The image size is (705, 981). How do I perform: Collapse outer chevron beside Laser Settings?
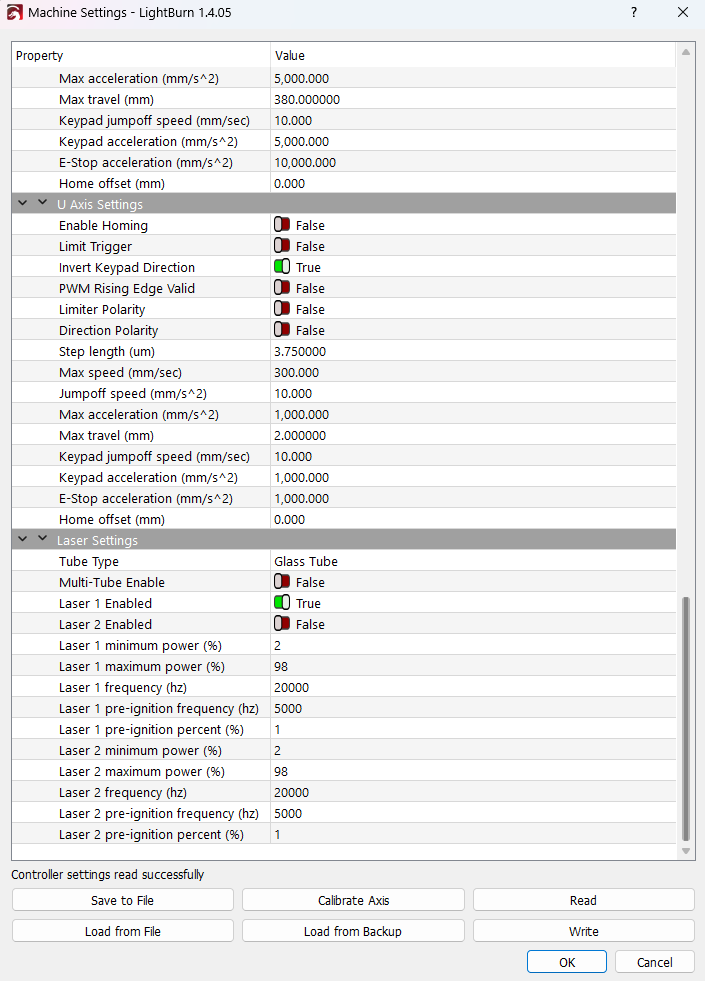(x=23, y=539)
